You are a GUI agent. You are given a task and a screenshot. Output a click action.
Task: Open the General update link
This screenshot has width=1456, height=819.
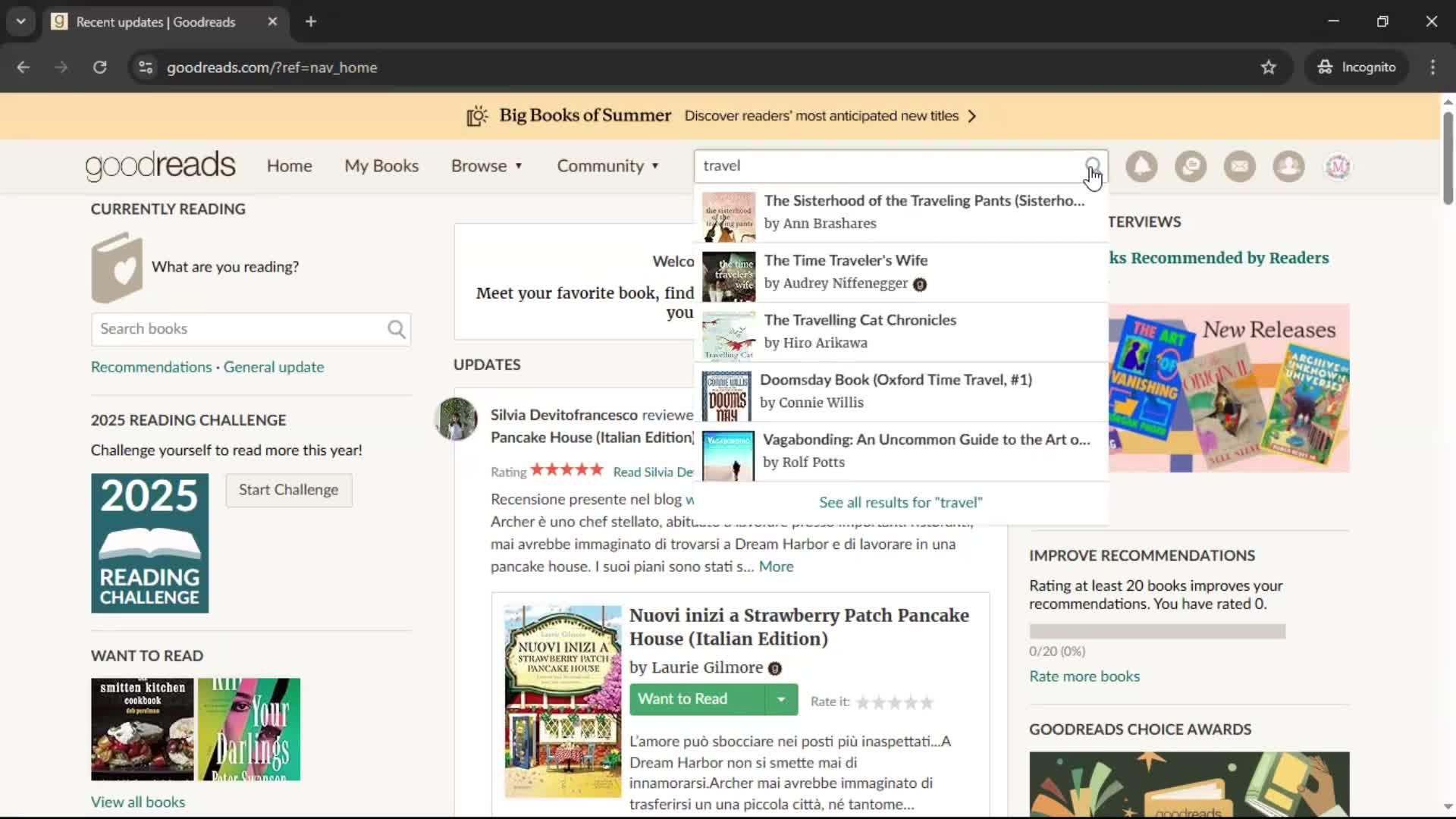point(274,367)
